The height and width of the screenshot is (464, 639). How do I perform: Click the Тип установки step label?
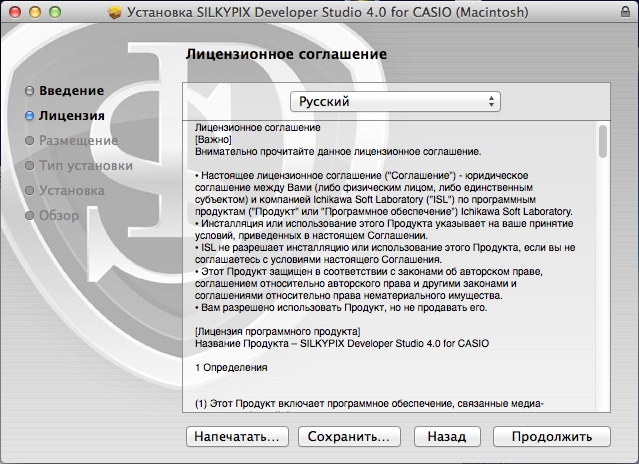click(x=86, y=165)
